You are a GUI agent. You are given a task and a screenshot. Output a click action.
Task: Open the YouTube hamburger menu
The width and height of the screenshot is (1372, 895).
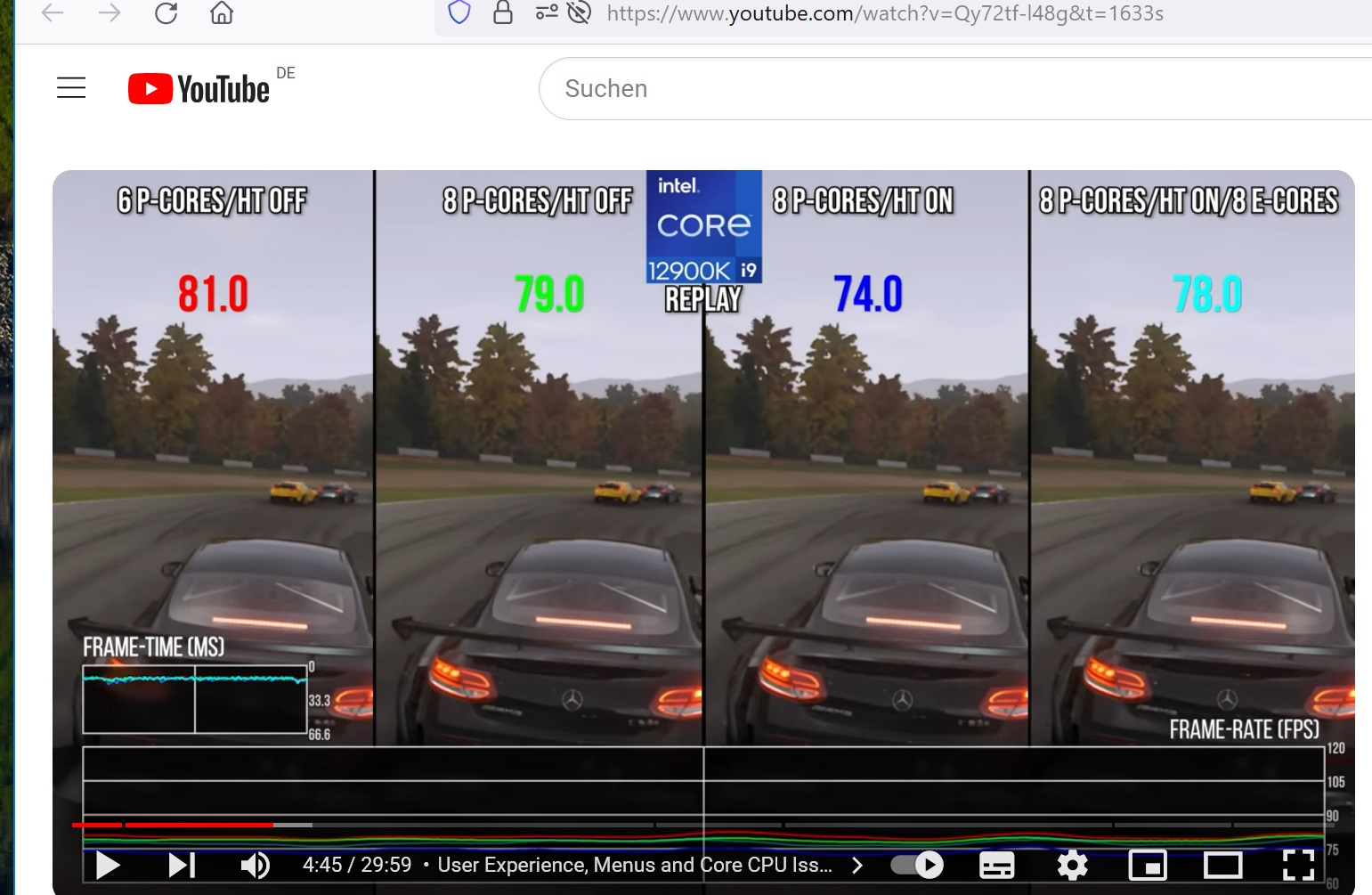pyautogui.click(x=71, y=87)
